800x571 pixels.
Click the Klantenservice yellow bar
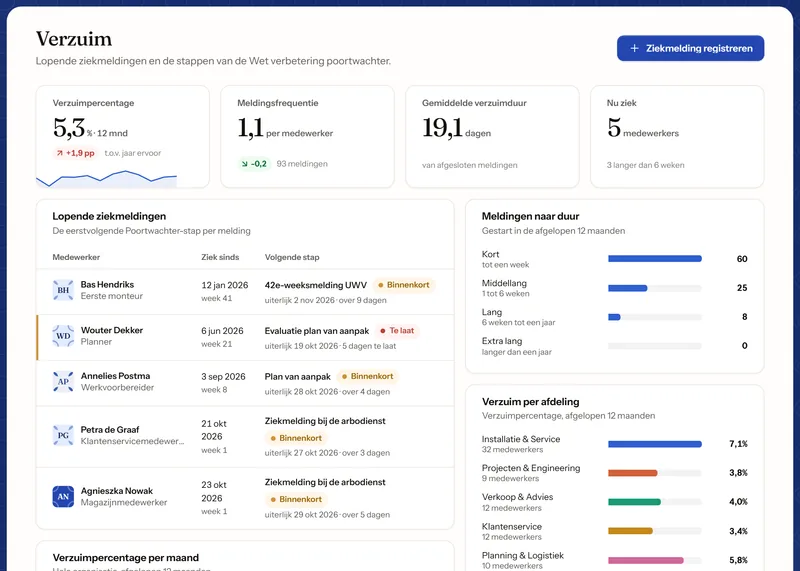pyautogui.click(x=630, y=531)
